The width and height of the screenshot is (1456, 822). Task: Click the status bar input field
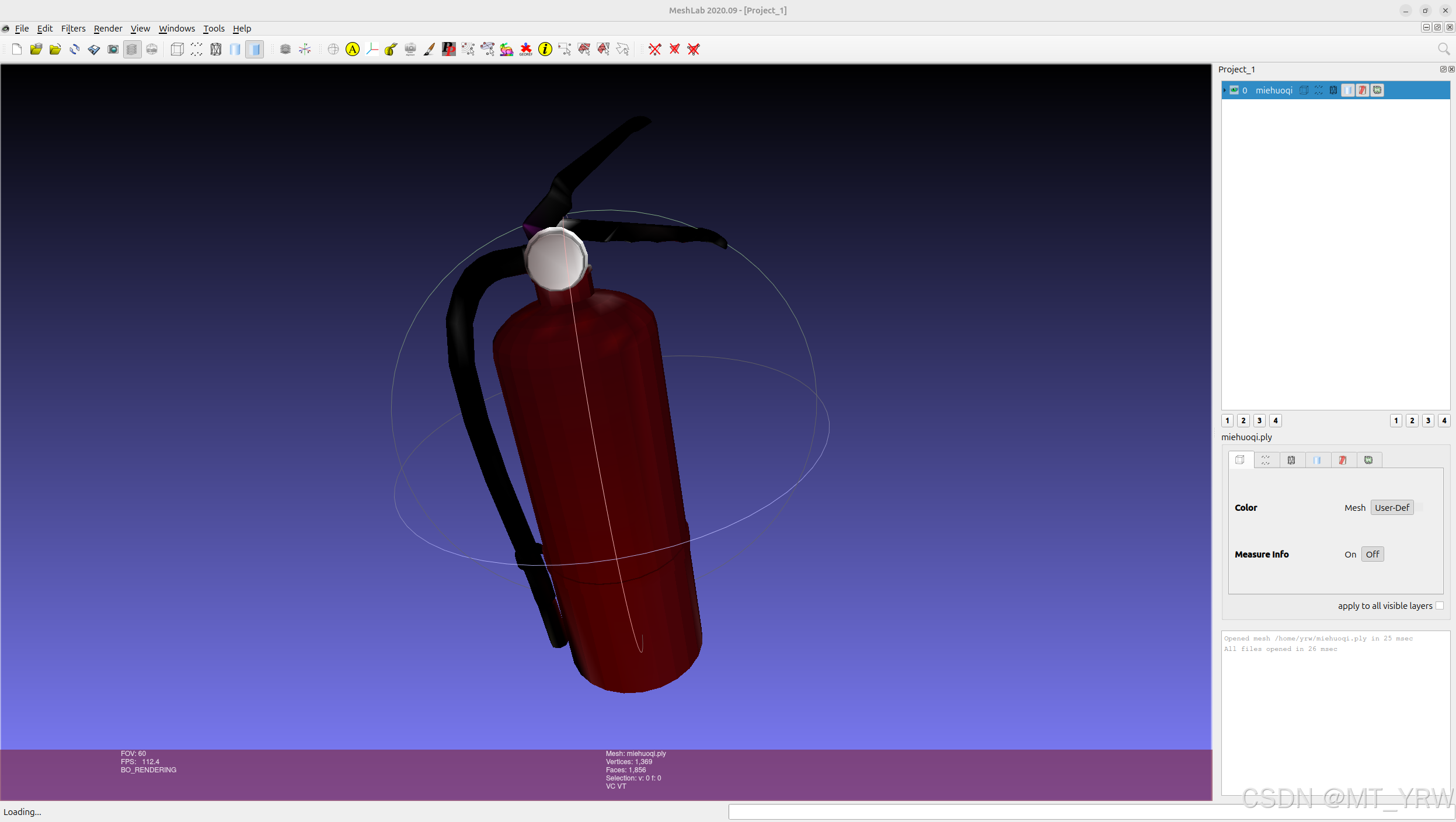(x=1091, y=811)
